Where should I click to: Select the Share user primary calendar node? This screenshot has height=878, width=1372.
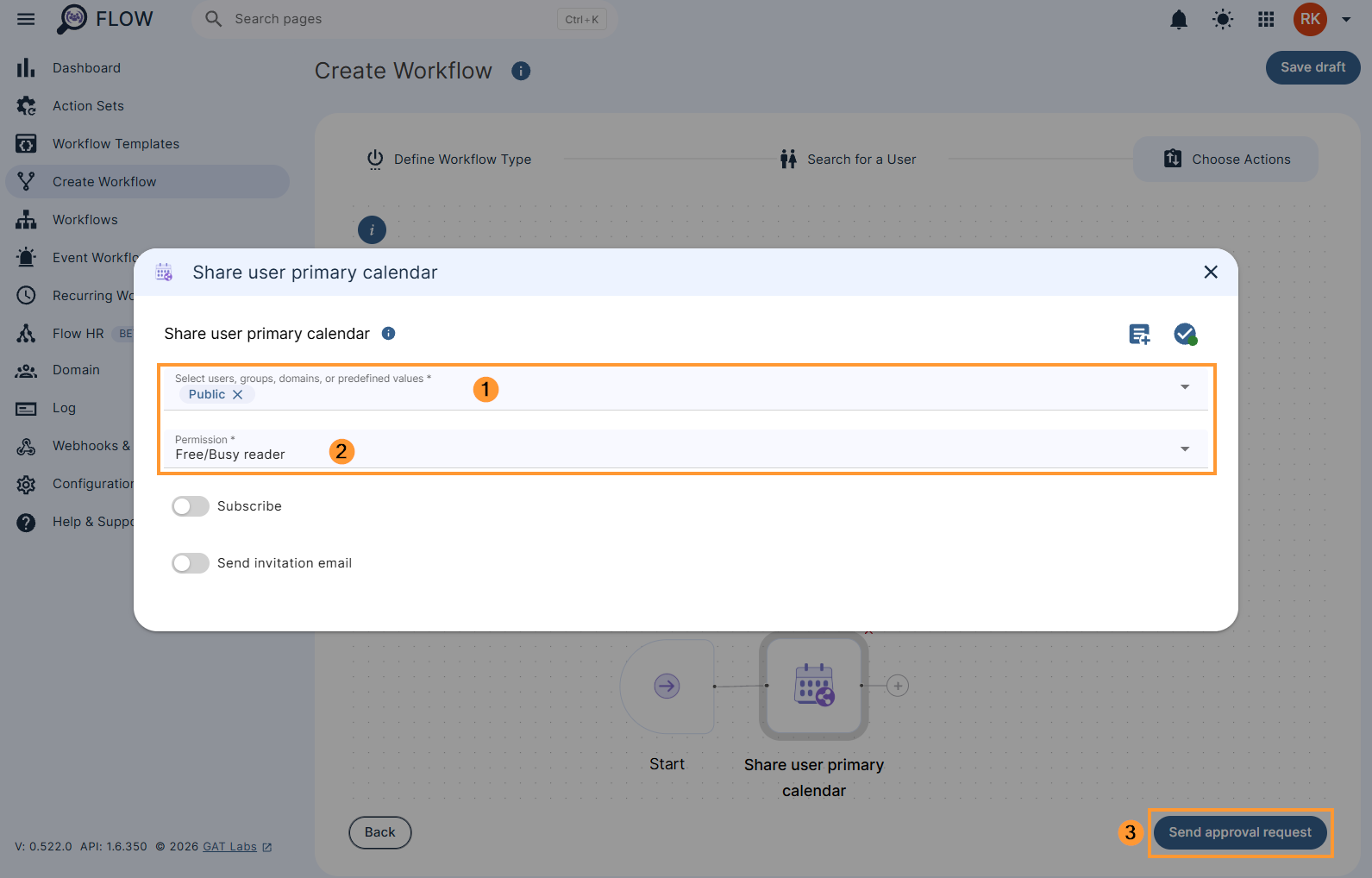[814, 687]
